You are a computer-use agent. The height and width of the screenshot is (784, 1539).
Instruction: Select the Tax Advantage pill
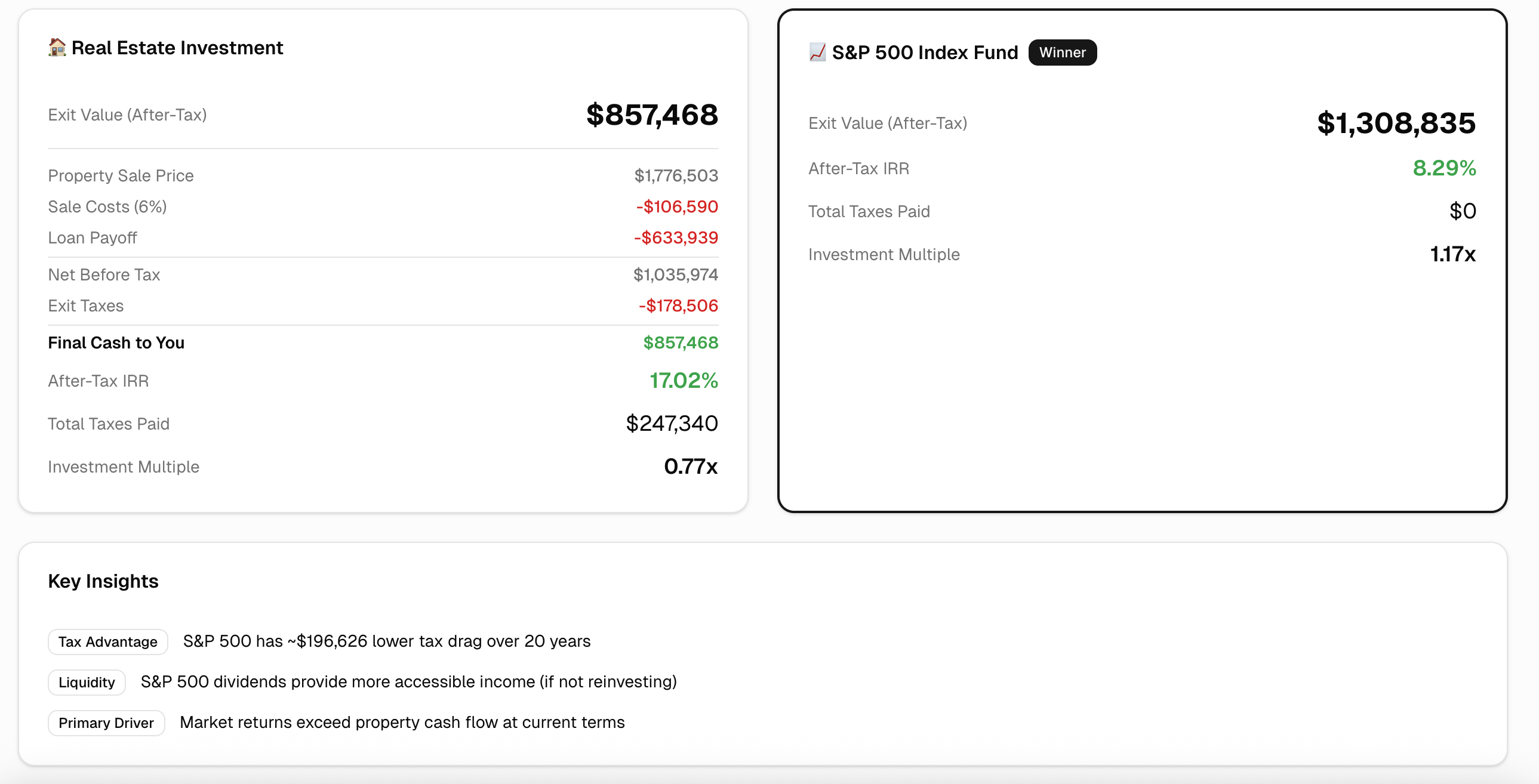tap(107, 641)
